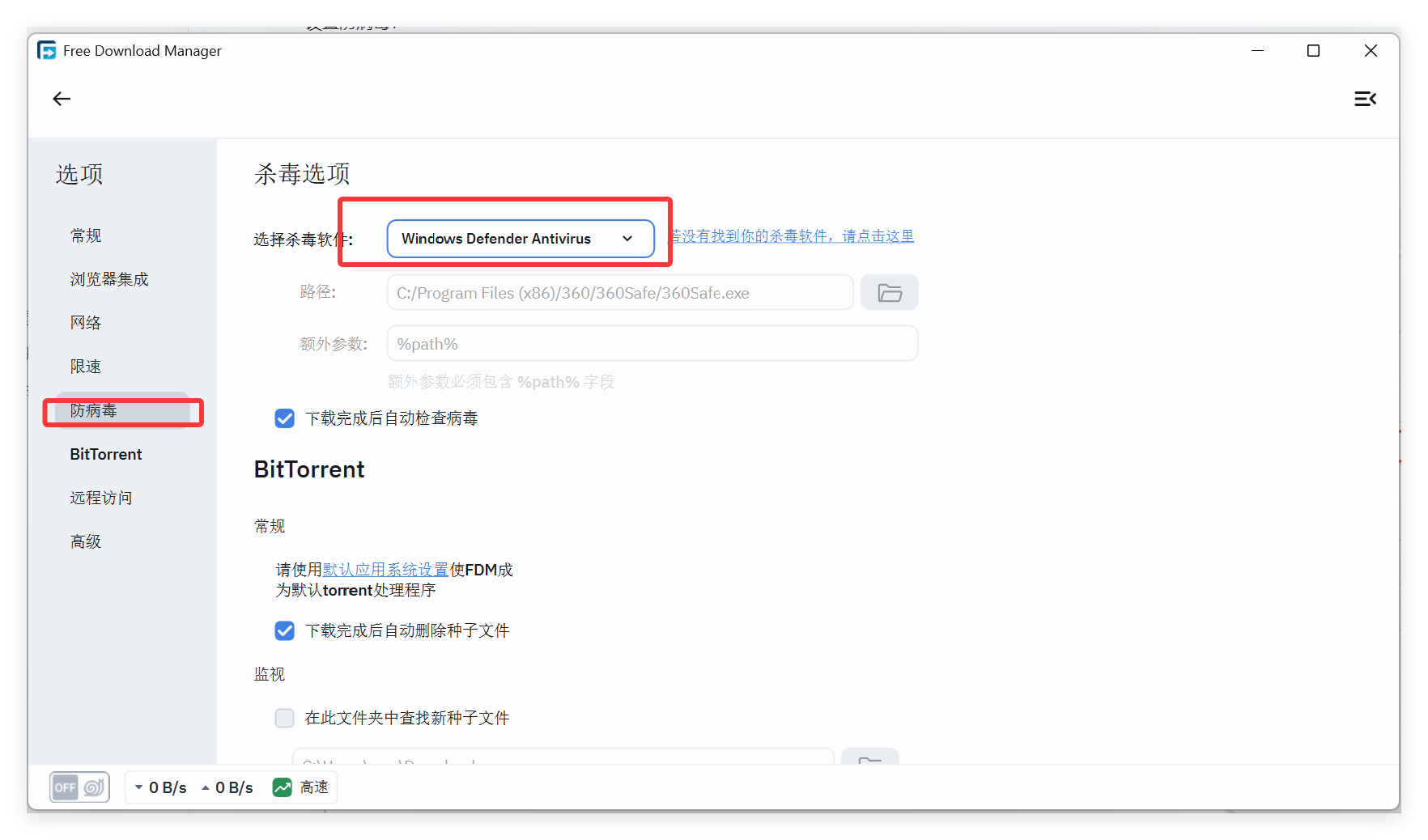This screenshot has width=1428, height=840.
Task: Uncheck 下载完成后自动删除种子文件 checkbox
Action: (285, 630)
